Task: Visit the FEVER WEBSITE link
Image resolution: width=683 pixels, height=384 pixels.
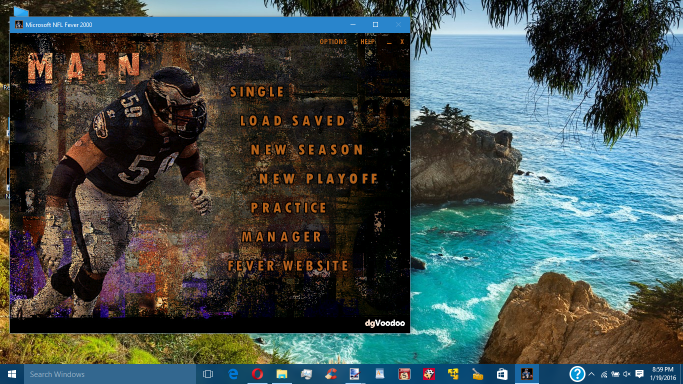Action: 288,266
